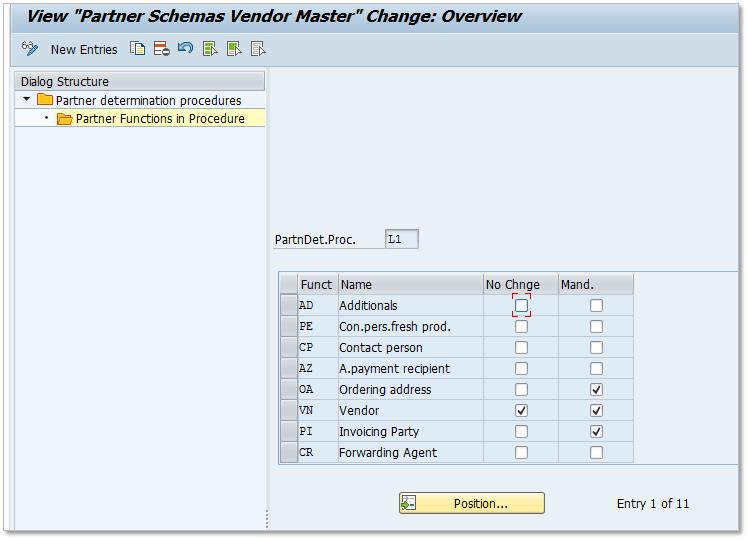Click Delete entry icon in toolbar
The width and height of the screenshot is (748, 540).
[x=162, y=49]
